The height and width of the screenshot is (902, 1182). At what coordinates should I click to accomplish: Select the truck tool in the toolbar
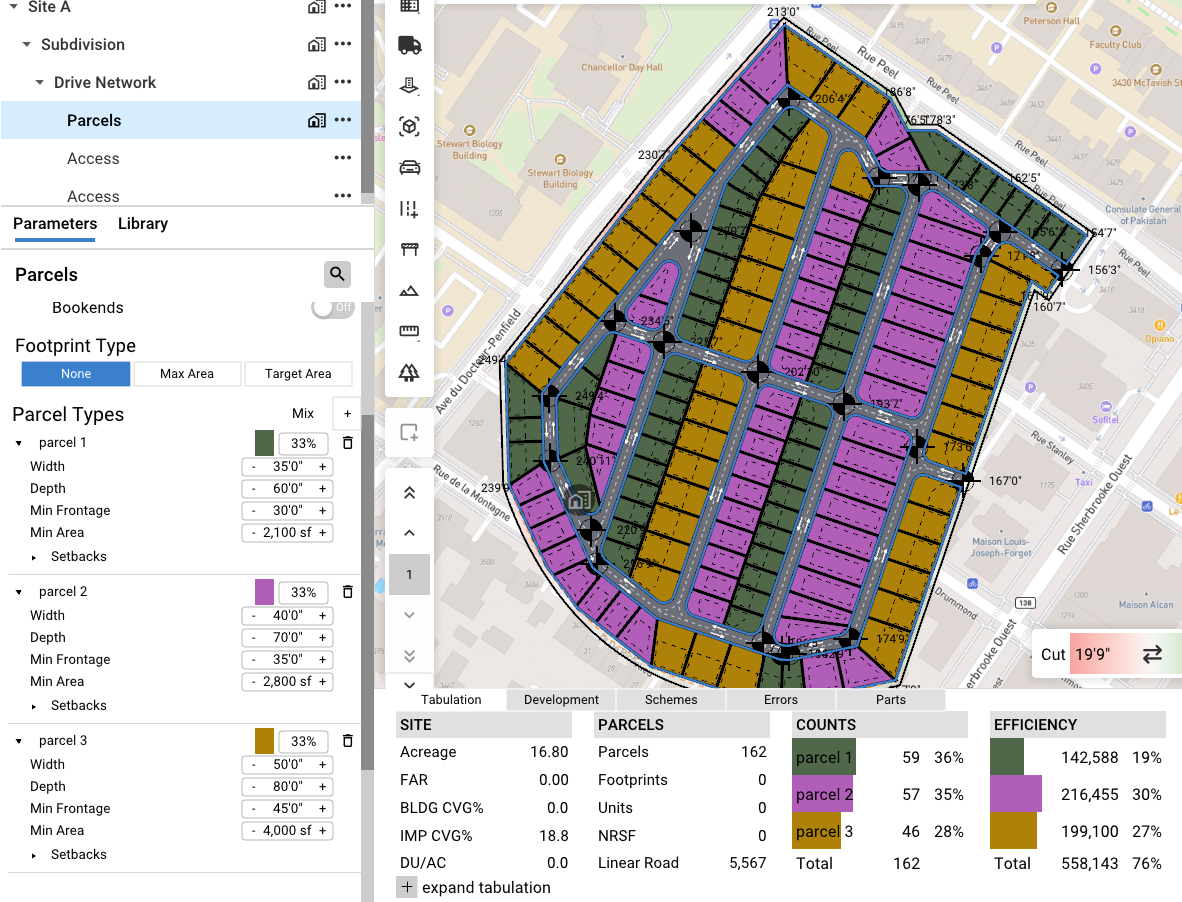tap(409, 45)
